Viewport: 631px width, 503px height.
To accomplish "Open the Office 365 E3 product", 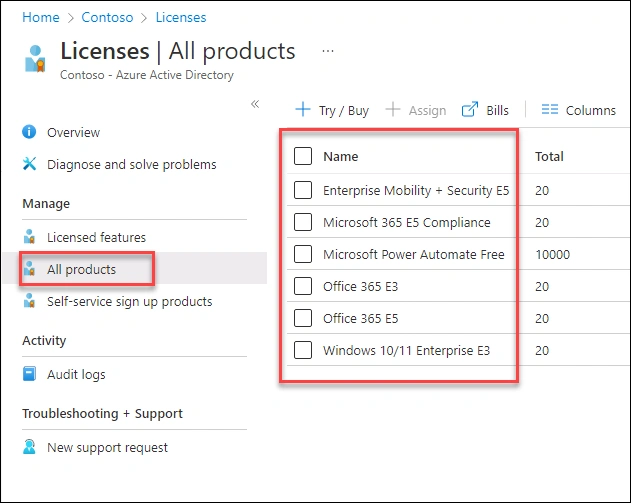I will (x=360, y=287).
